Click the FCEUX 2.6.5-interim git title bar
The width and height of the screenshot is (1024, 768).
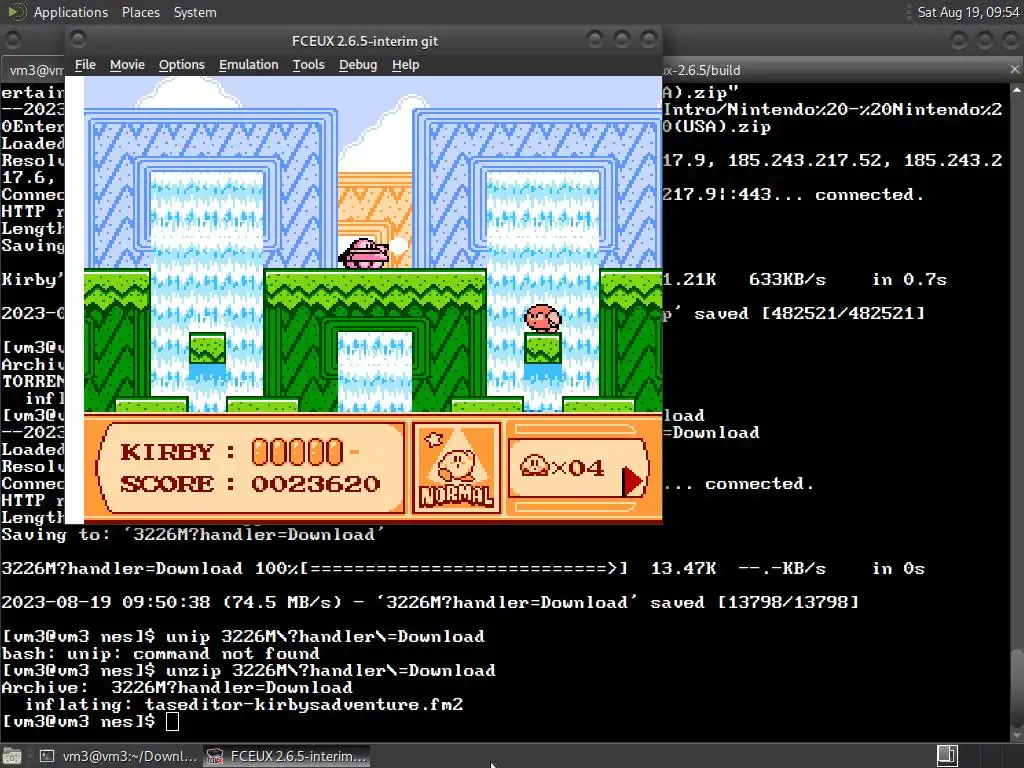(364, 40)
